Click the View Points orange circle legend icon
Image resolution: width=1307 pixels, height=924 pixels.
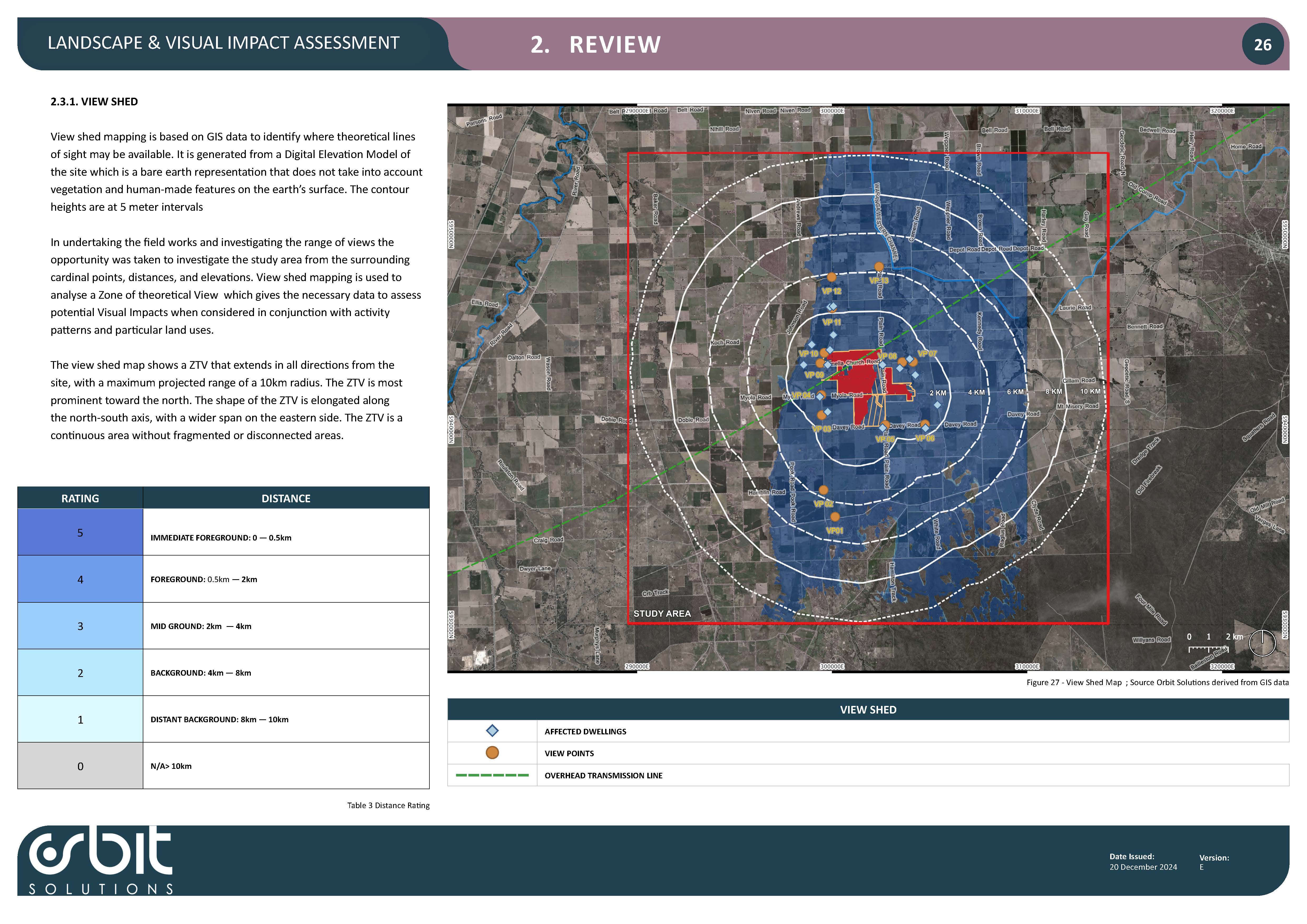pos(492,753)
